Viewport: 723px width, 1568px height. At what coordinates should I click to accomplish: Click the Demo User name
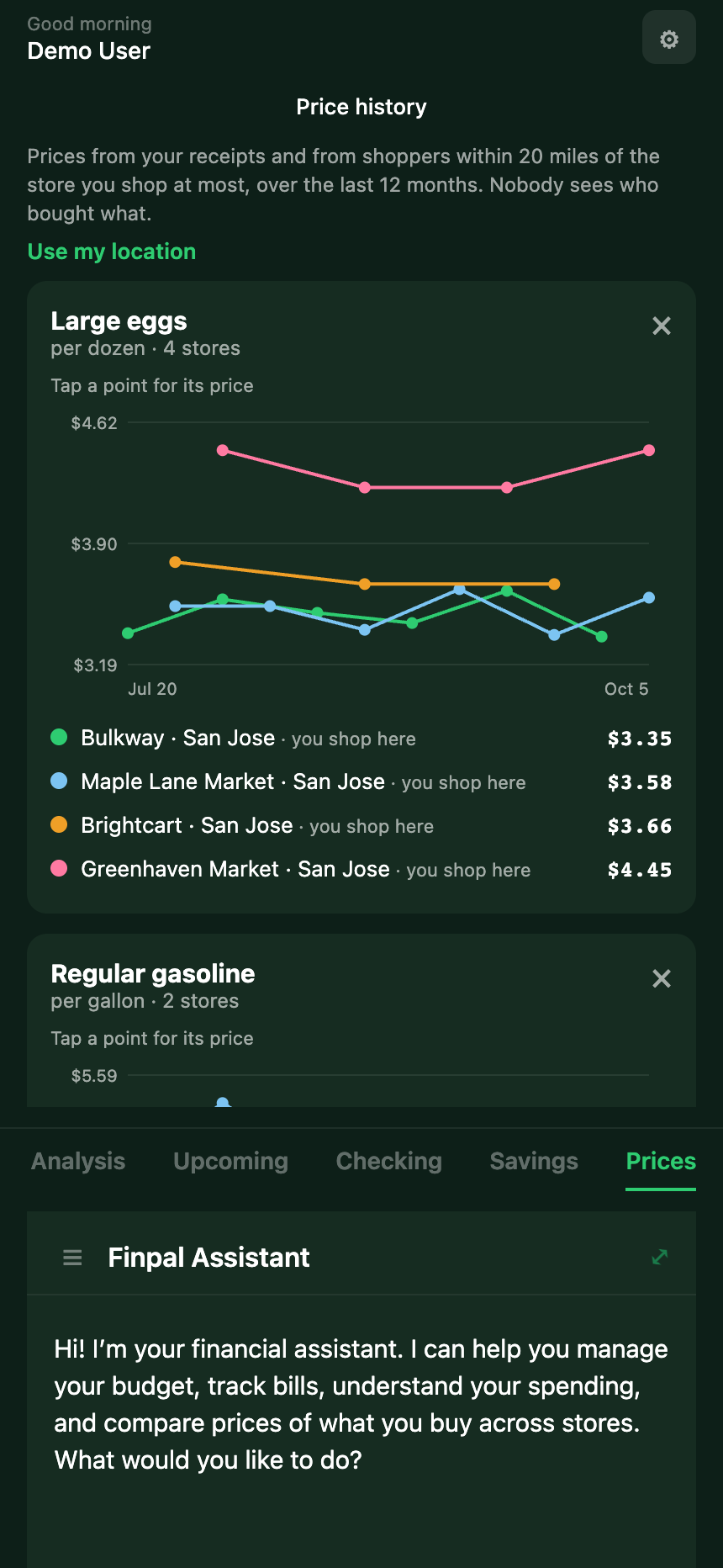pyautogui.click(x=89, y=51)
